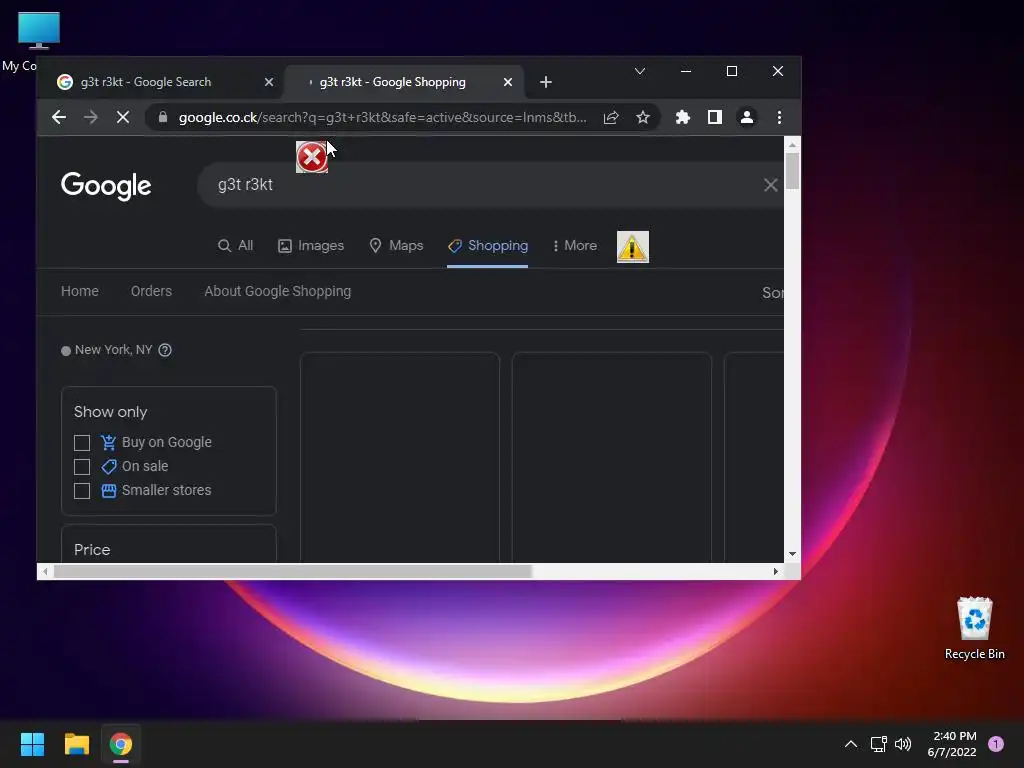This screenshot has height=768, width=1024.
Task: Open the Chrome side panel icon
Action: pyautogui.click(x=715, y=118)
